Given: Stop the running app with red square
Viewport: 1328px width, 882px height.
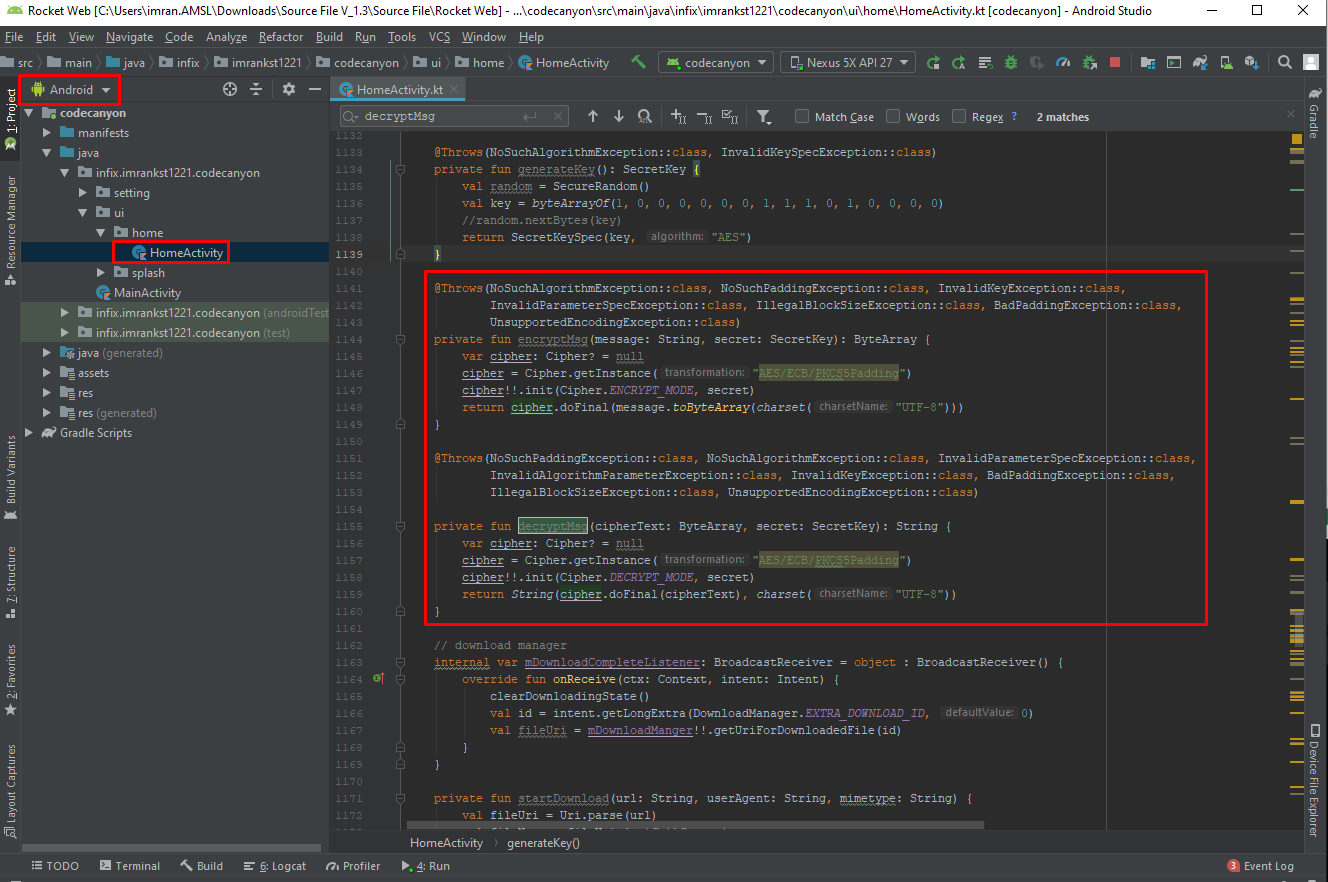Looking at the screenshot, I should [1115, 62].
